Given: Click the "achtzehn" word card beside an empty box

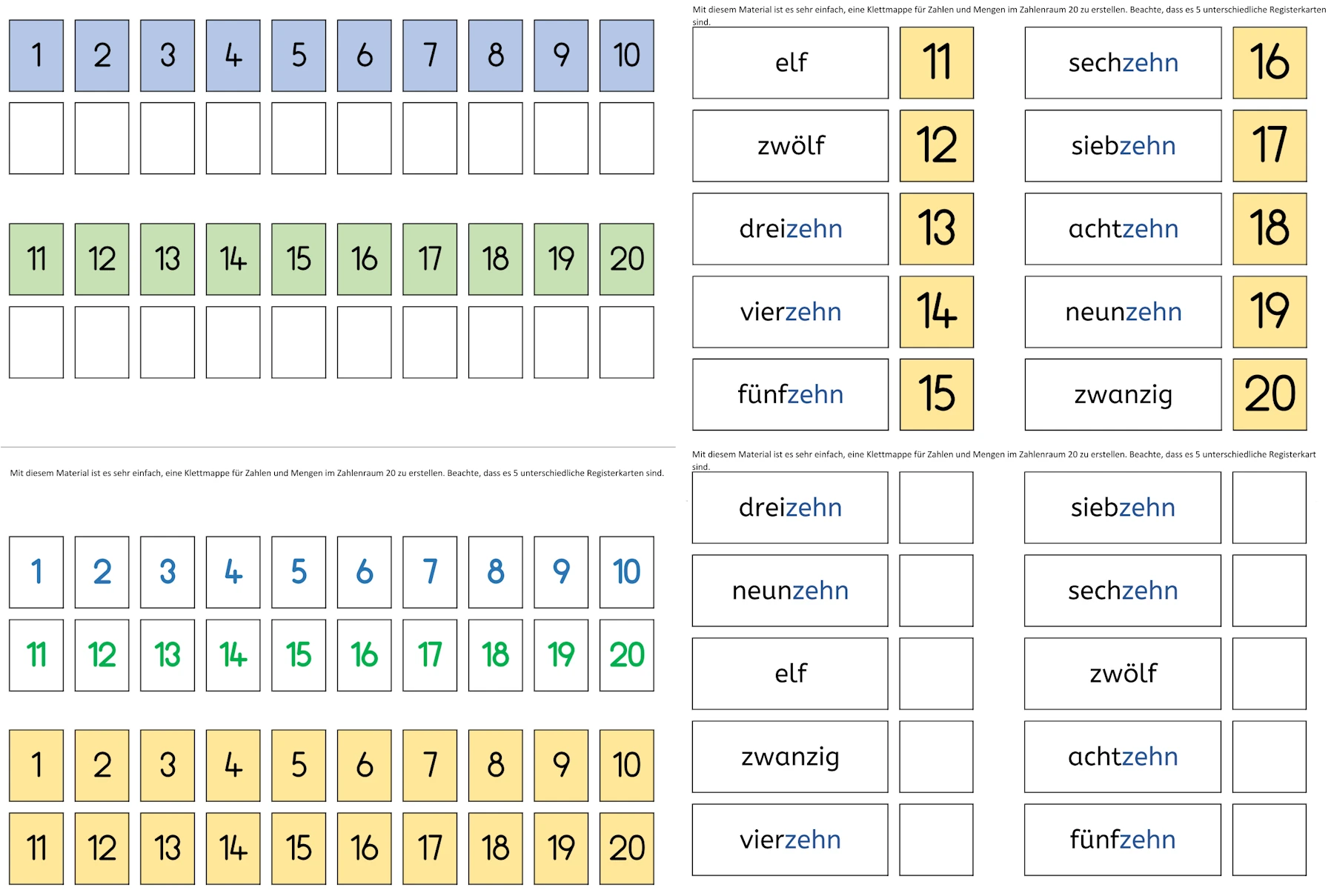Looking at the screenshot, I should point(1122,757).
